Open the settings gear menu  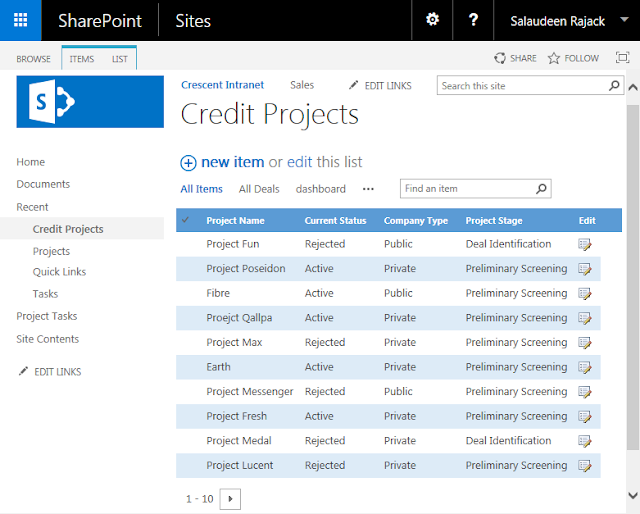[432, 19]
